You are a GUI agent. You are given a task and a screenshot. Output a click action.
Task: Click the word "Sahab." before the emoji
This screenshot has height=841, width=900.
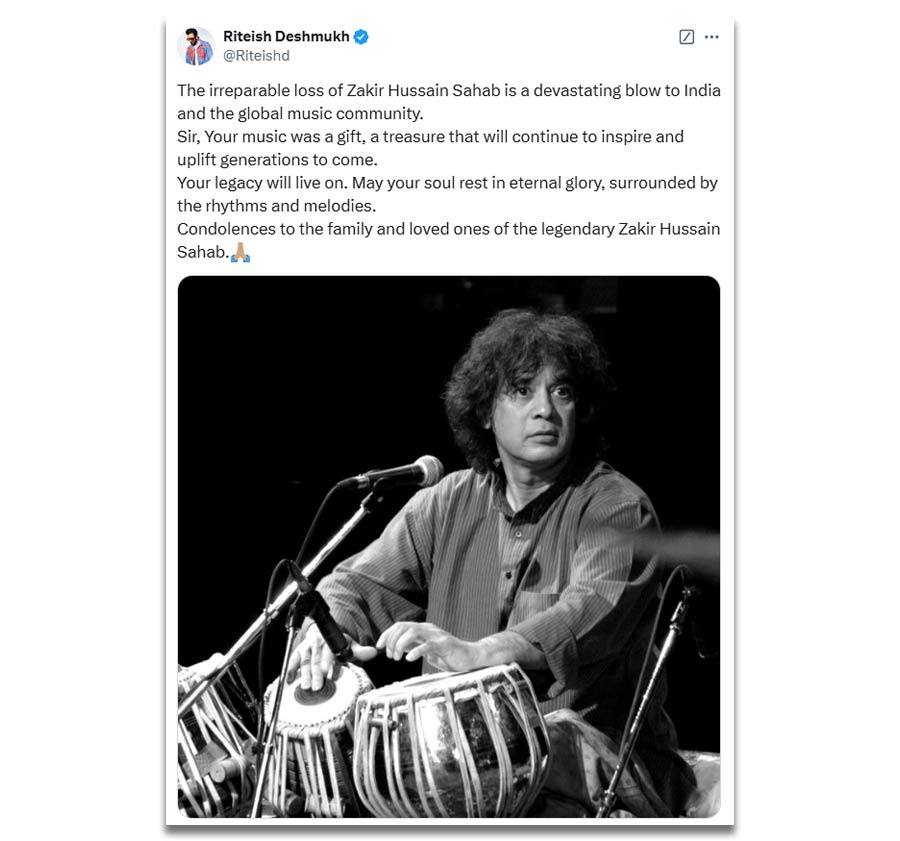(203, 252)
